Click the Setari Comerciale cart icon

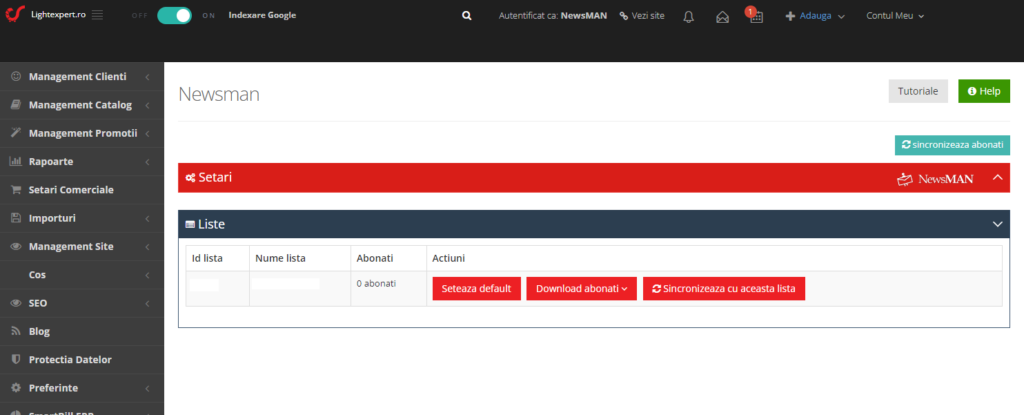(x=16, y=190)
